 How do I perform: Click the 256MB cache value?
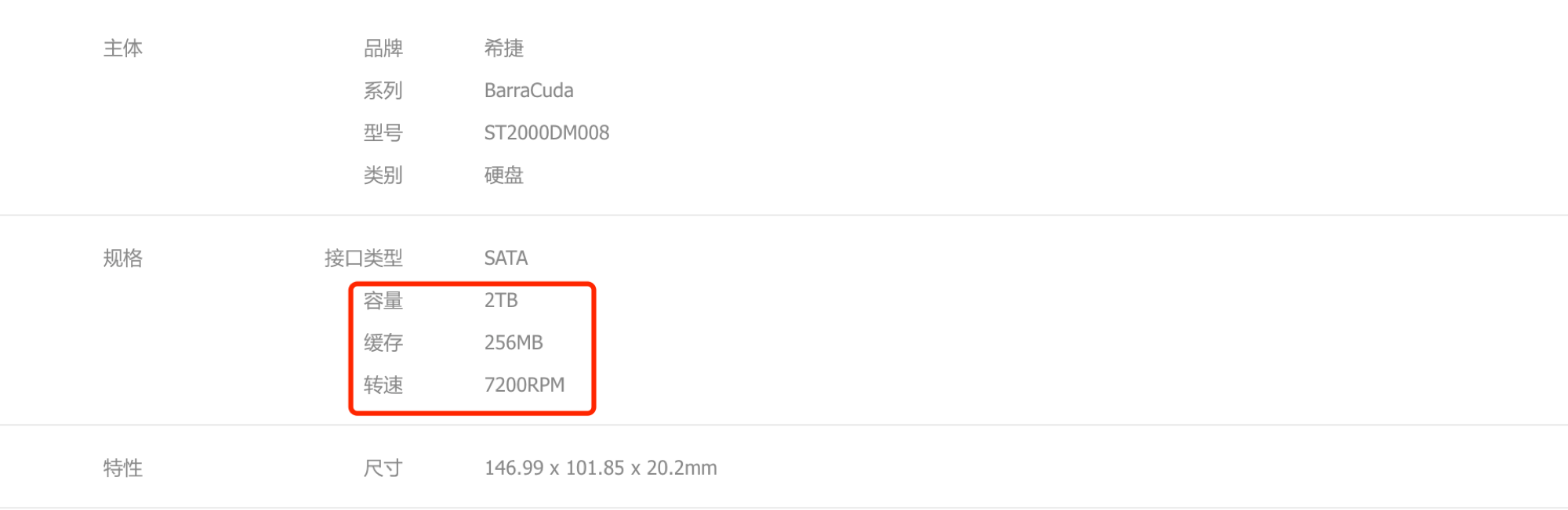514,343
